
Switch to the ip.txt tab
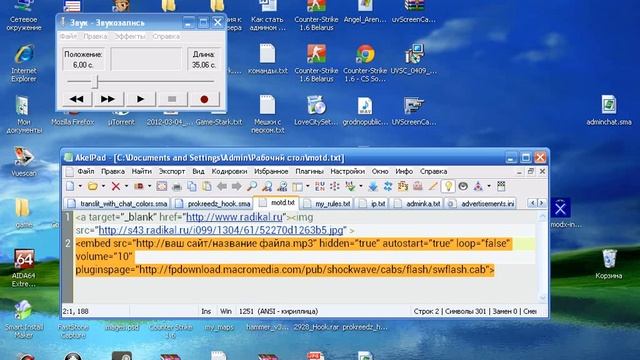[372, 203]
